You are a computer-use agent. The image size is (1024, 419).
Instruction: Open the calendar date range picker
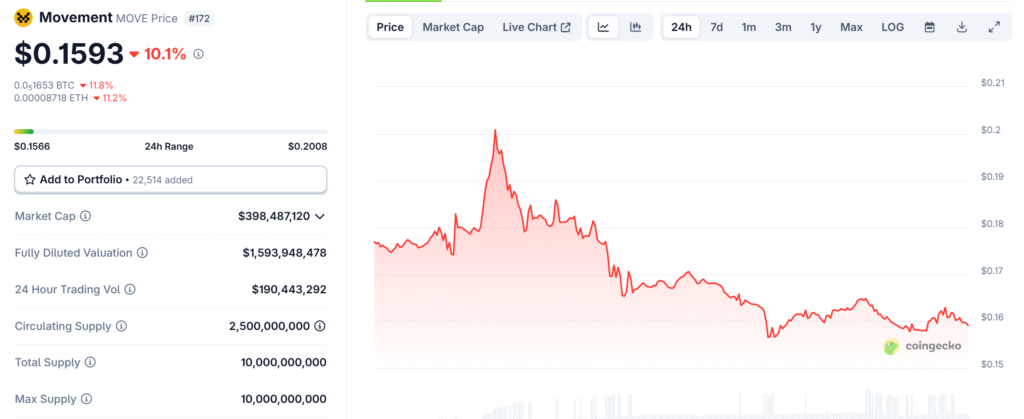[929, 27]
